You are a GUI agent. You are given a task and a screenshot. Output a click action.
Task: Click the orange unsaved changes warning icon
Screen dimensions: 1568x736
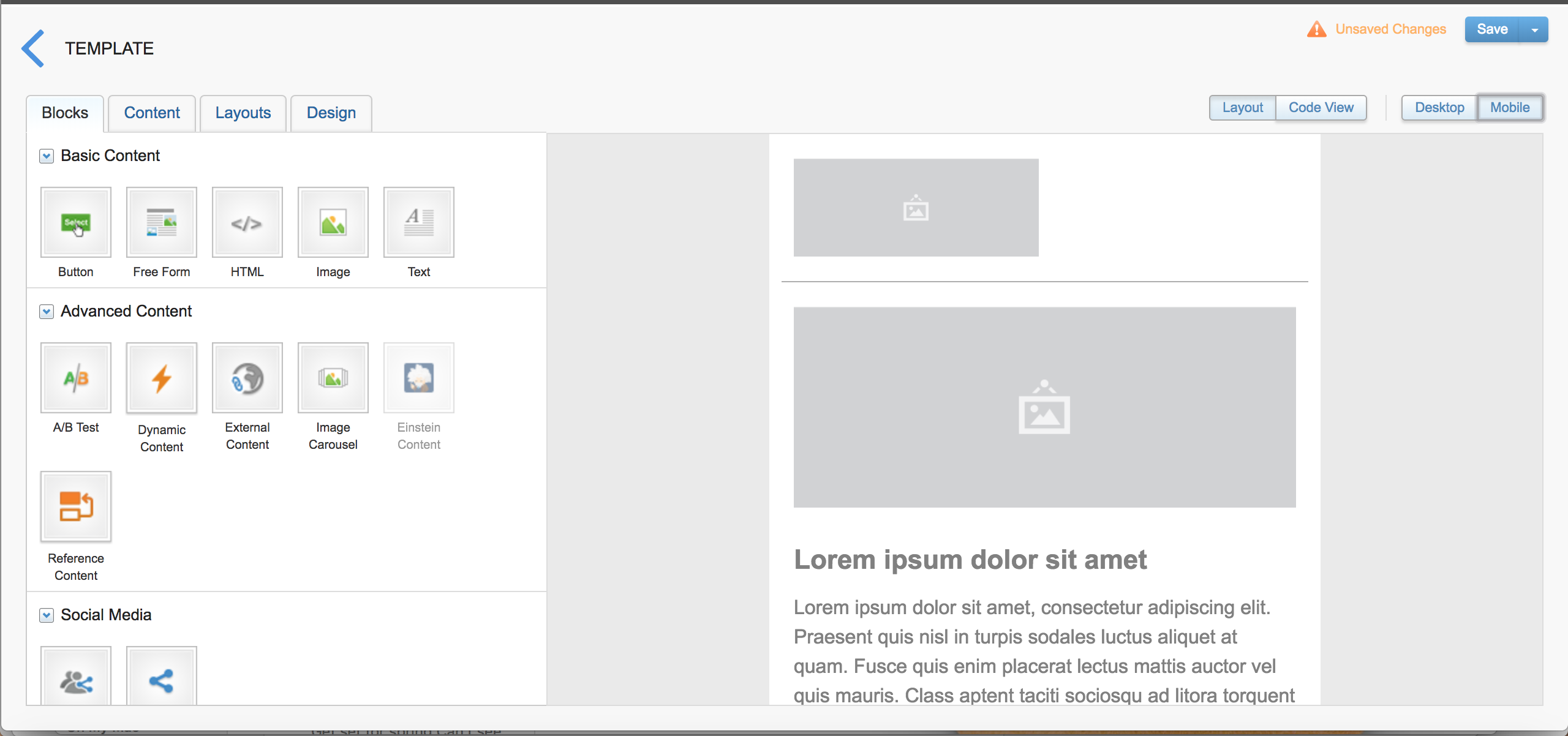(1316, 29)
